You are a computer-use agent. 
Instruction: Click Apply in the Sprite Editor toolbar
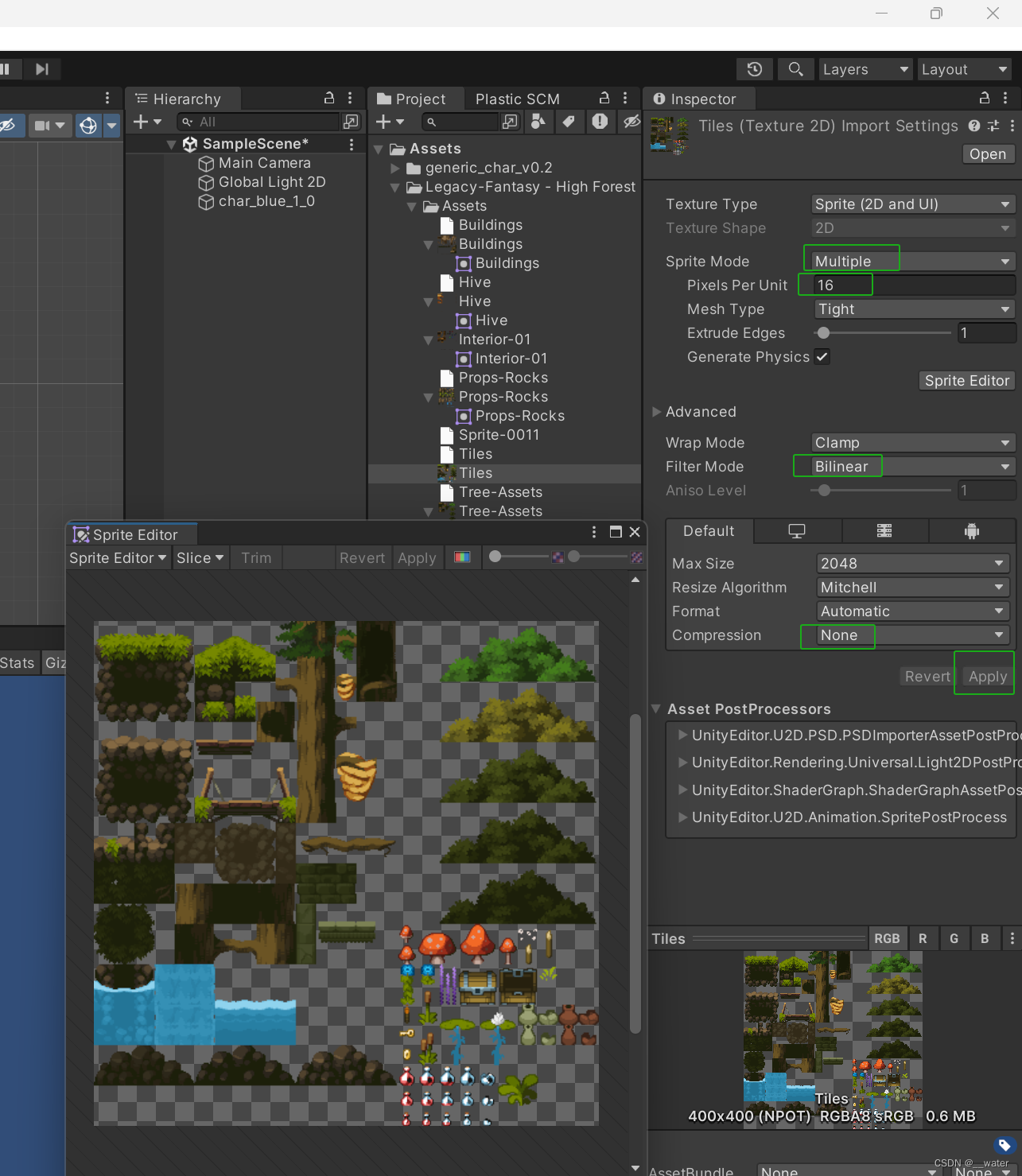[417, 558]
